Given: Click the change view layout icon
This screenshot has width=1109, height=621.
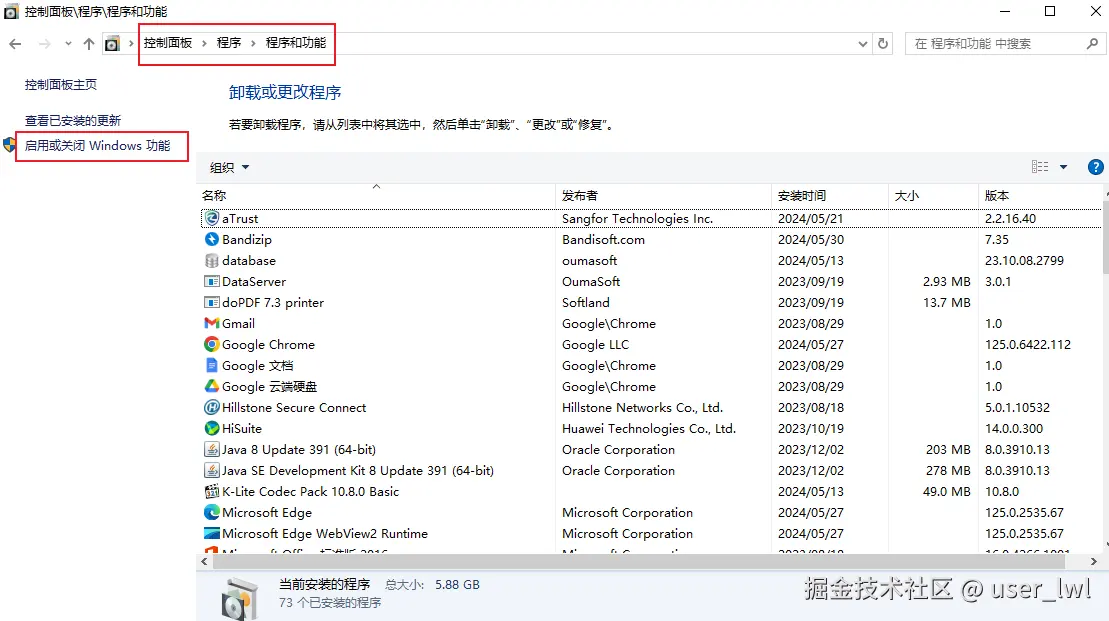Looking at the screenshot, I should point(1040,167).
